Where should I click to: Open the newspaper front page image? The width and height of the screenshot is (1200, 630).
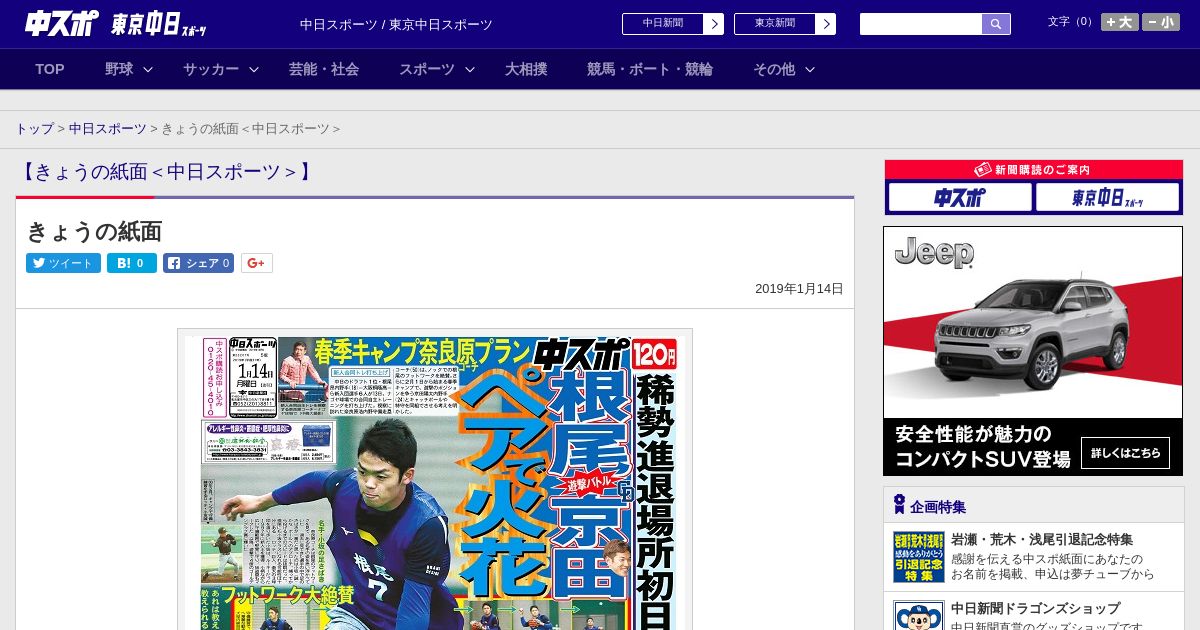(435, 480)
